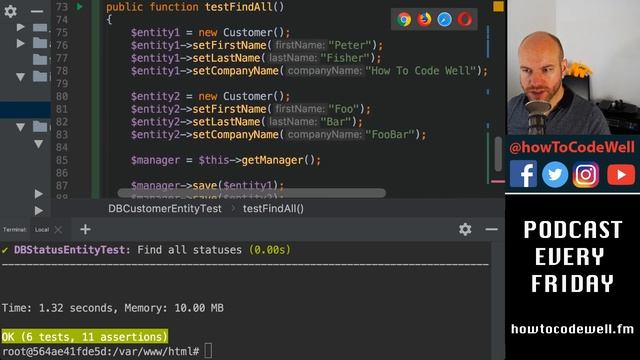The image size is (640, 360).
Task: Click Time 1.32 seconds output line
Action: click(x=113, y=308)
